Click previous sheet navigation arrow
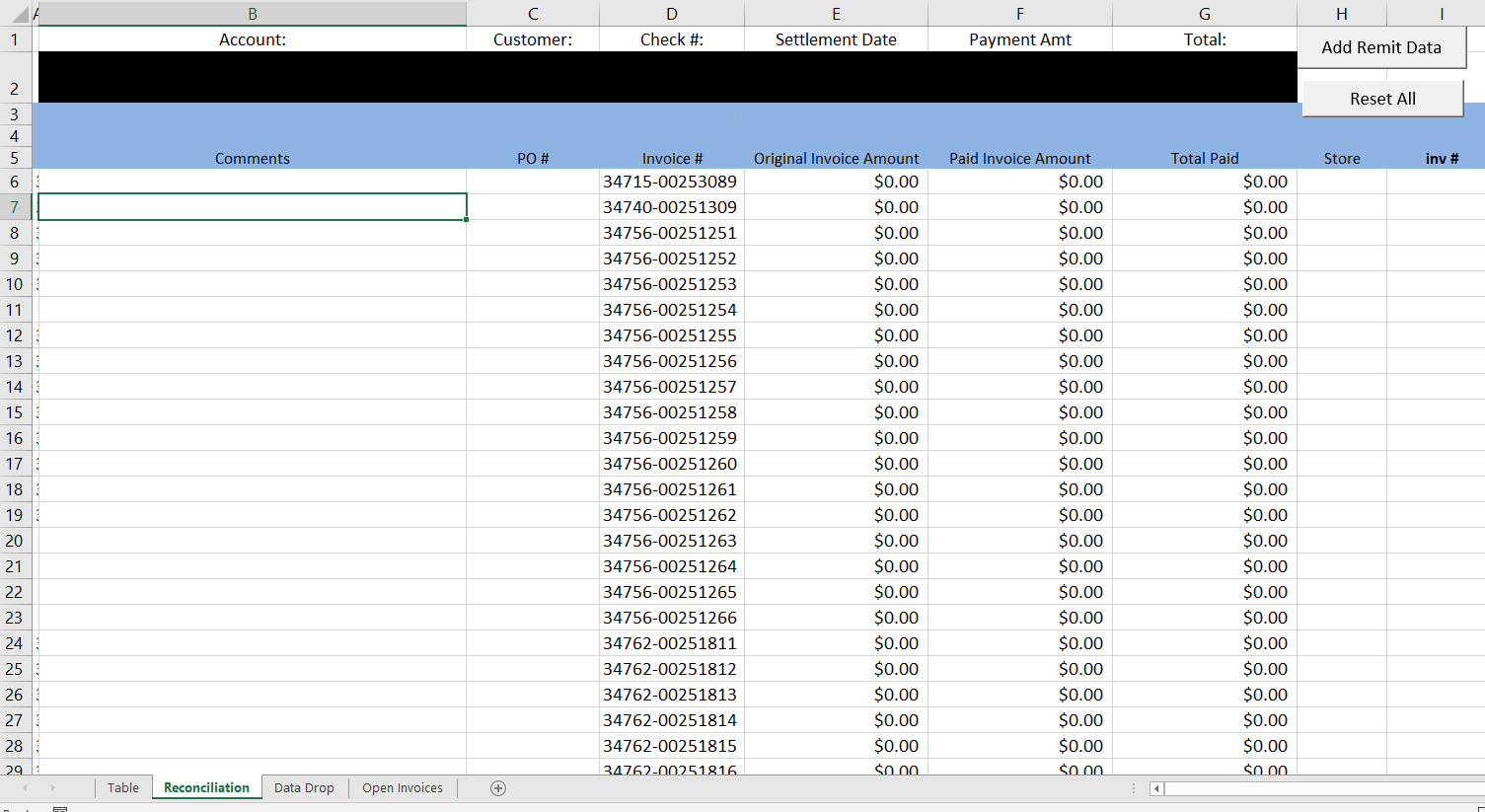Viewport: 1485px width, 812px height. [25, 787]
